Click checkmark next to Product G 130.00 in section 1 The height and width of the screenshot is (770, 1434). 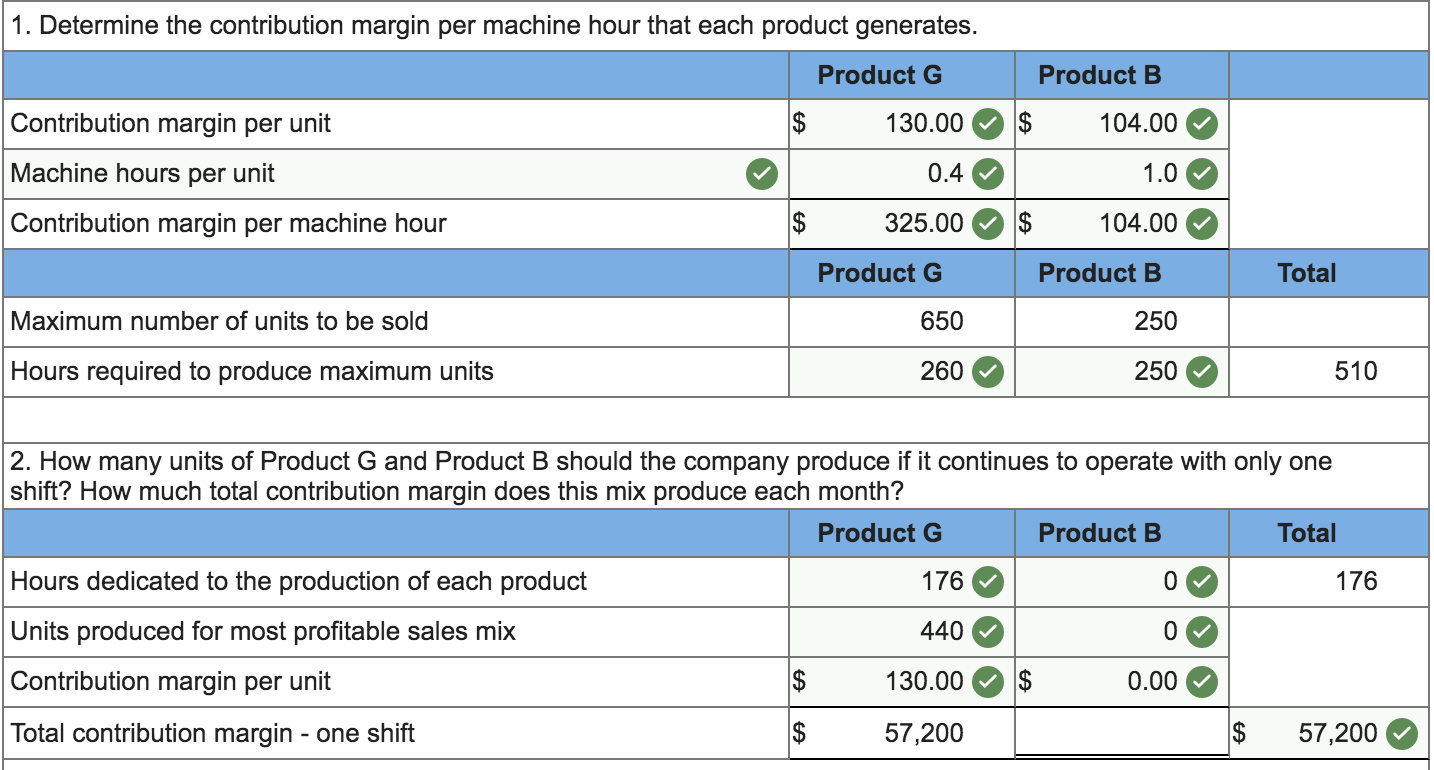point(987,124)
